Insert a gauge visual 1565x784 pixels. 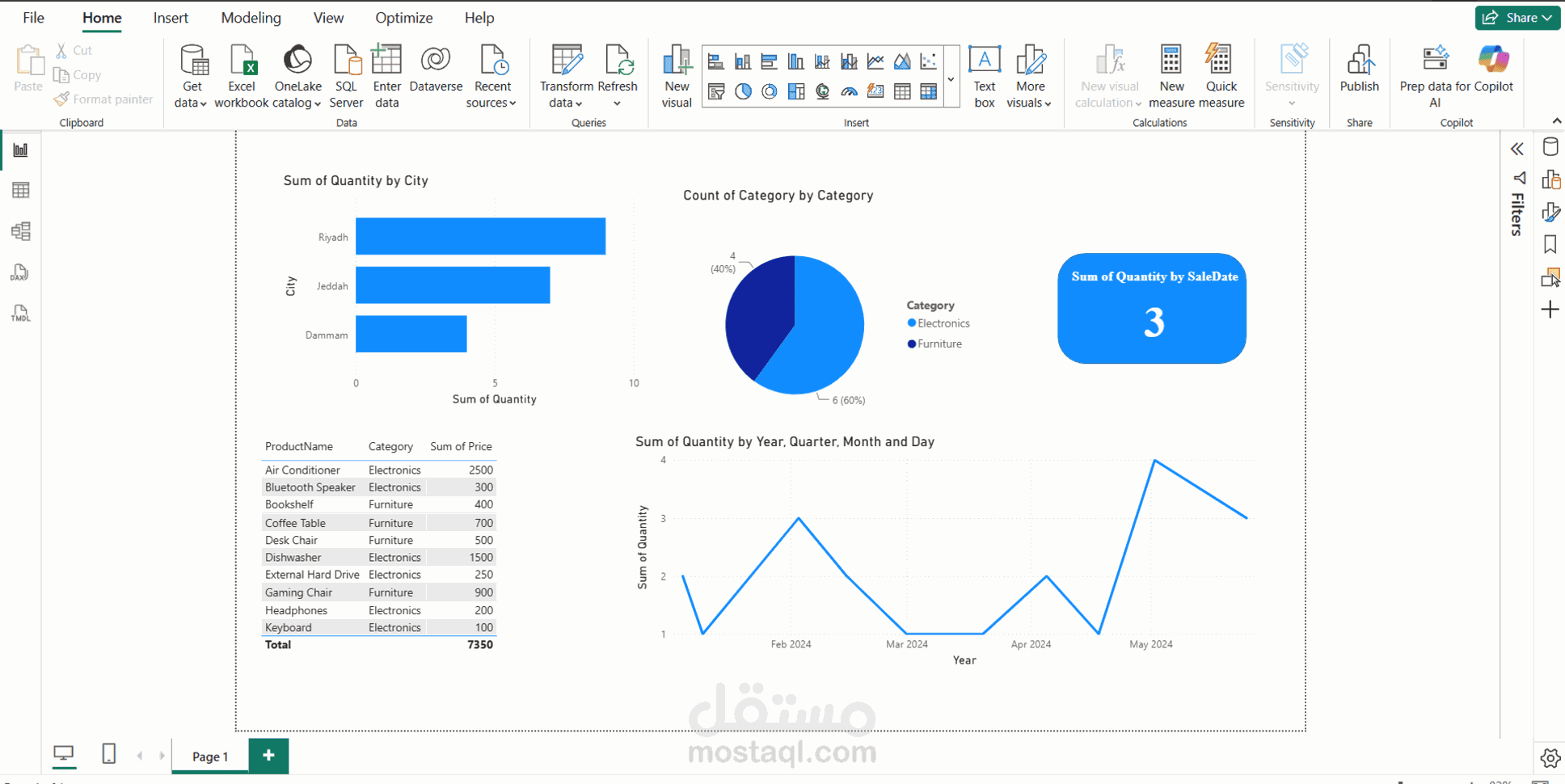[x=849, y=91]
